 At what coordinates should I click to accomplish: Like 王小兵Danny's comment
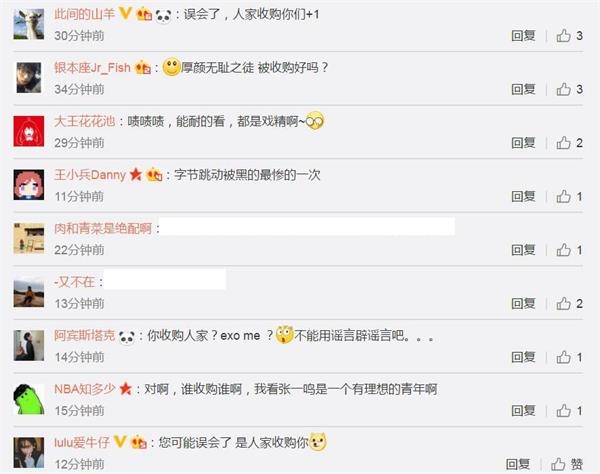pos(563,196)
